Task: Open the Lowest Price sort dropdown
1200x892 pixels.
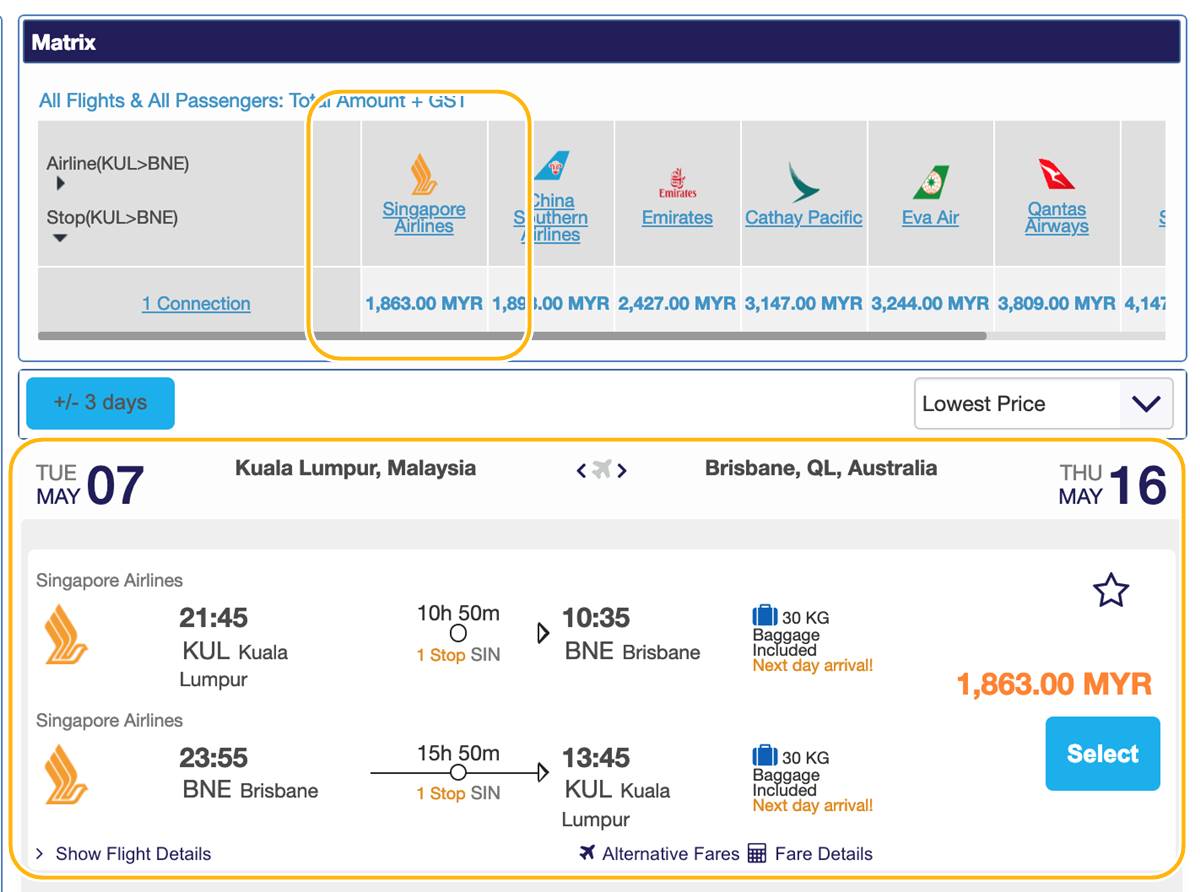Action: pyautogui.click(x=1044, y=404)
